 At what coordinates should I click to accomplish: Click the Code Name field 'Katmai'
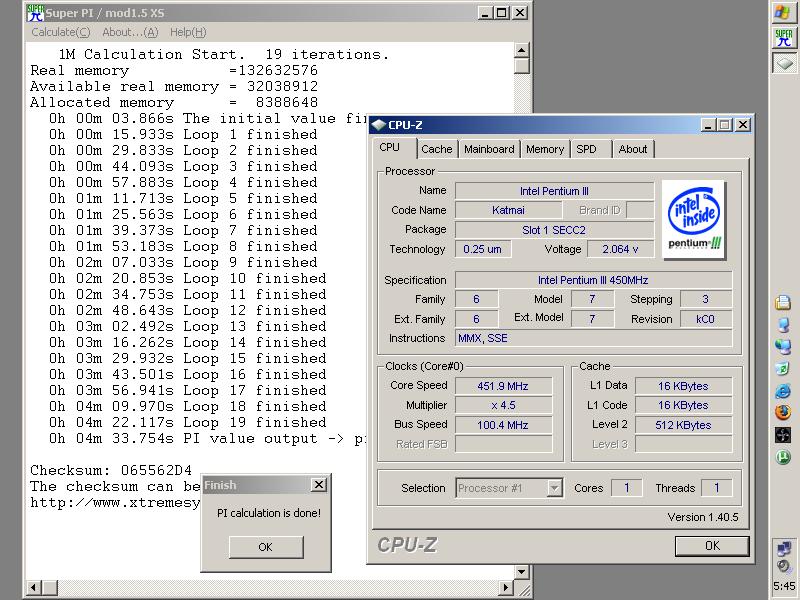tap(508, 210)
